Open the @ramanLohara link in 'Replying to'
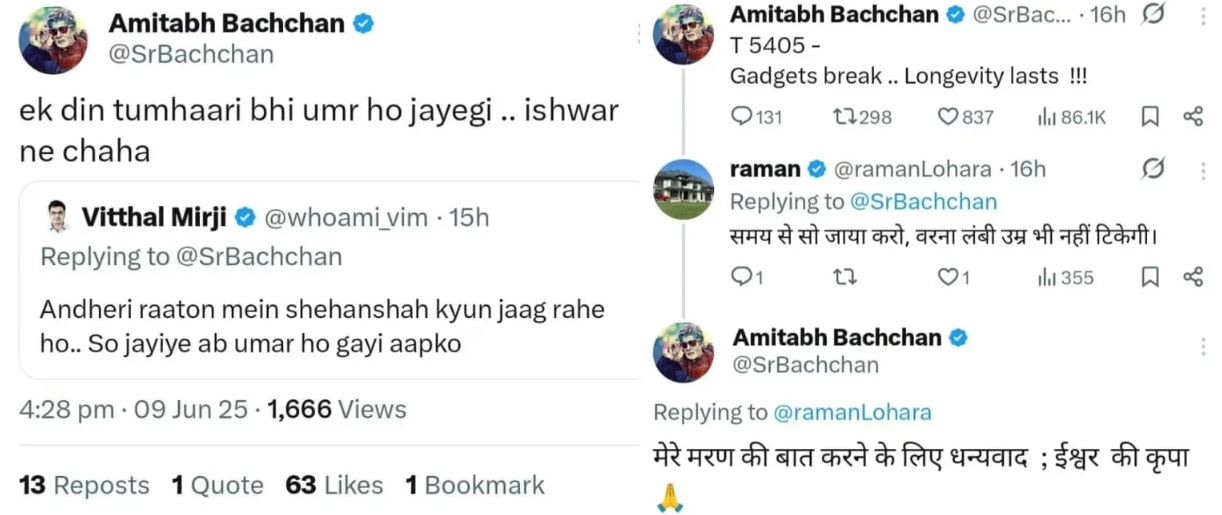Viewport: 1222px width, 515px height. click(x=853, y=412)
